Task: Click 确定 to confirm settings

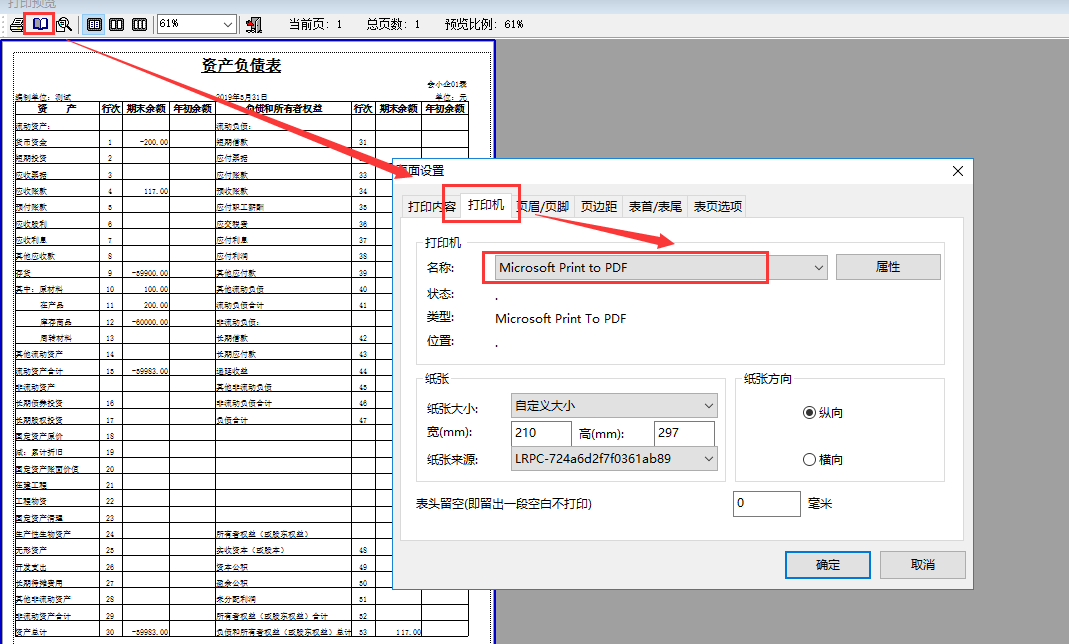Action: (x=828, y=565)
